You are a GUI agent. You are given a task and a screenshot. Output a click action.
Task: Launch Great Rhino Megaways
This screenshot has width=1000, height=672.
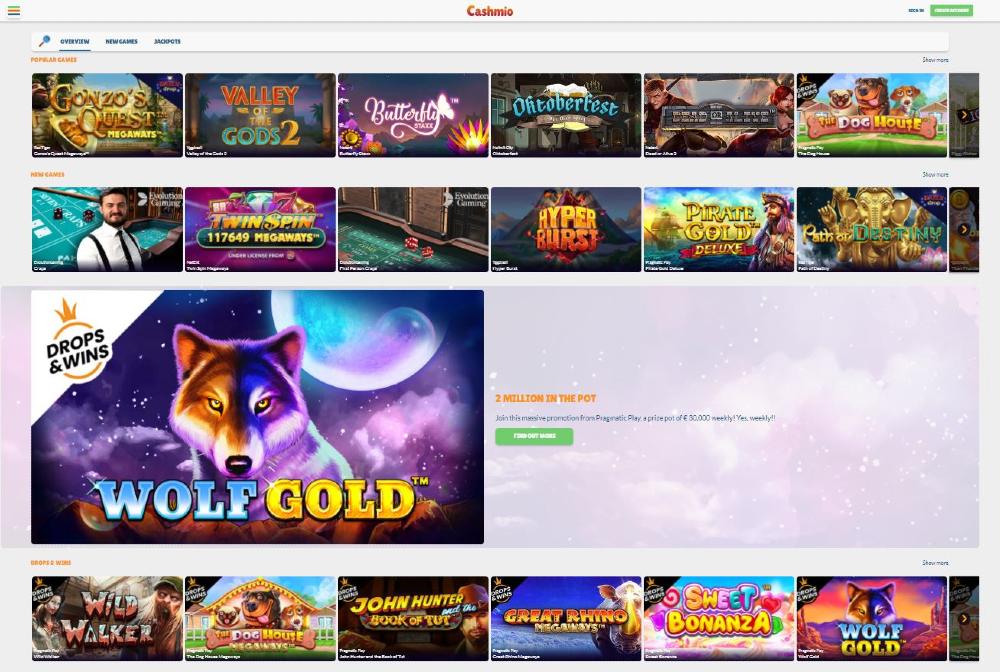click(566, 618)
